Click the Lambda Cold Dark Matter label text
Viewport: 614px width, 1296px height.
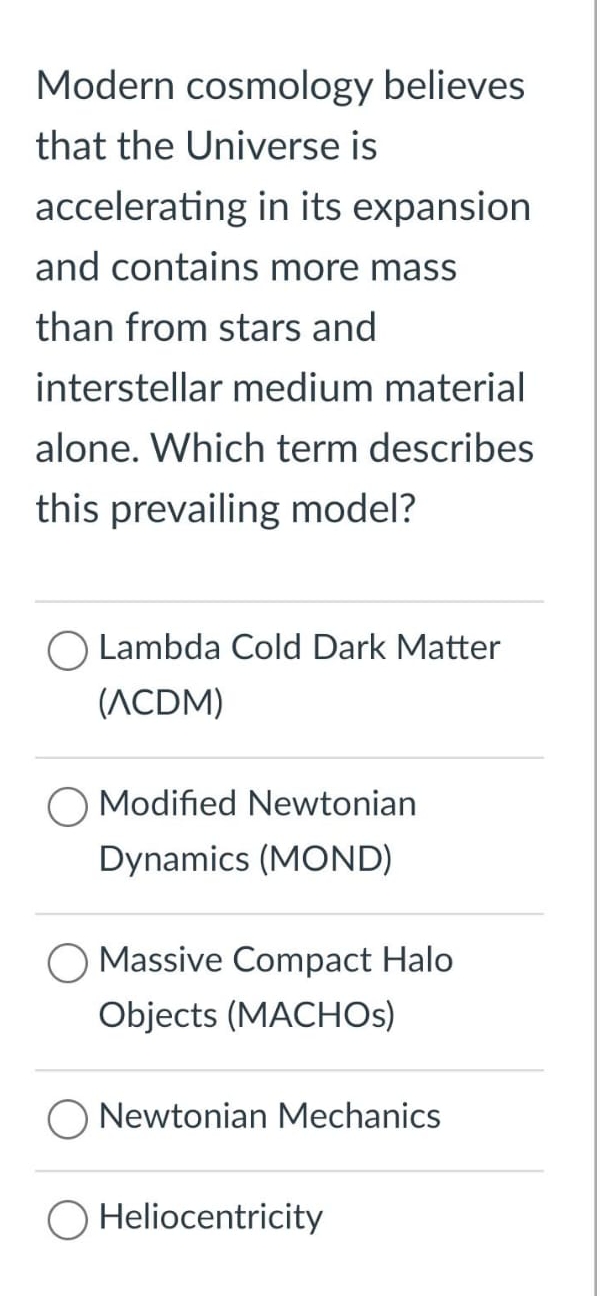(x=299, y=648)
